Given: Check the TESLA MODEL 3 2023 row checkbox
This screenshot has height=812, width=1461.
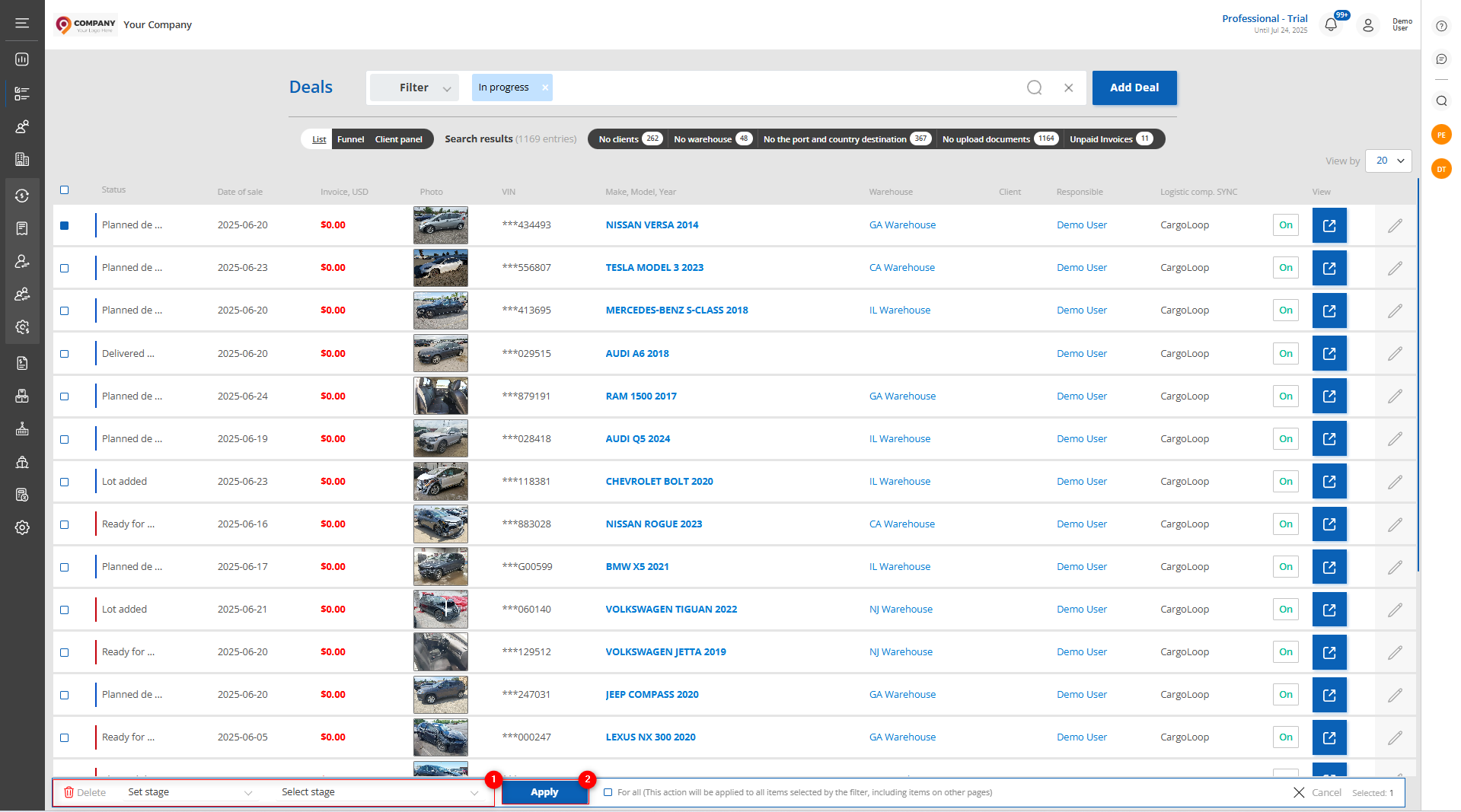Looking at the screenshot, I should pyautogui.click(x=64, y=268).
